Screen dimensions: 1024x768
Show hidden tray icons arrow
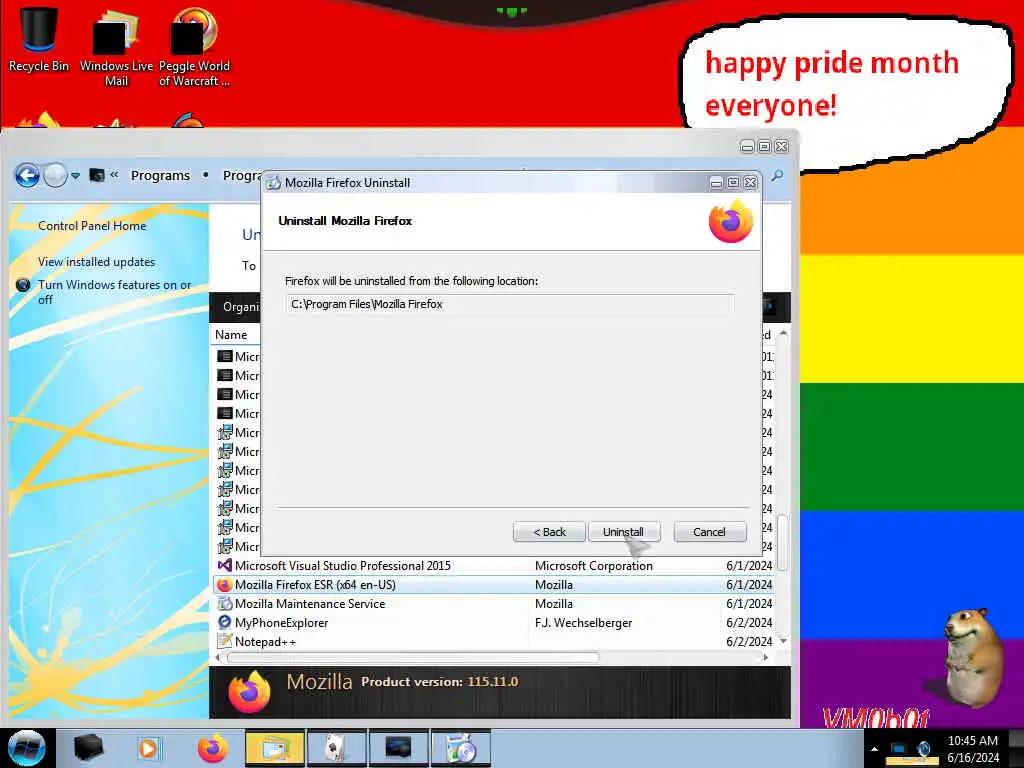click(x=874, y=749)
